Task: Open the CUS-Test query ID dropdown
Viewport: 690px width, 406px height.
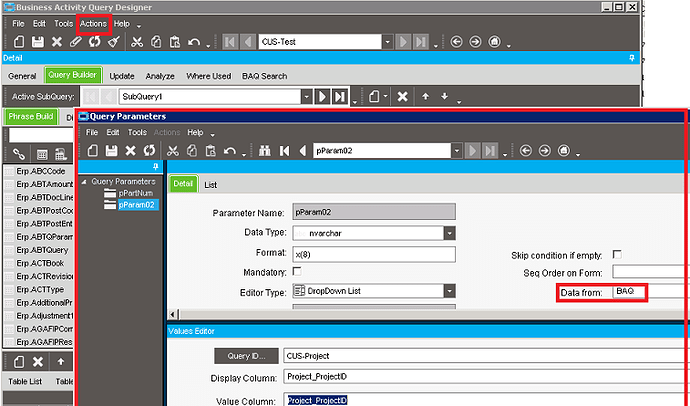Action: click(387, 42)
